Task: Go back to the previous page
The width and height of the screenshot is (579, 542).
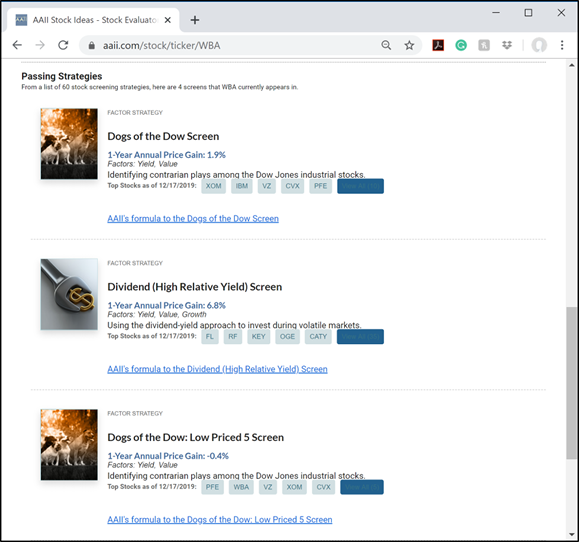Action: pos(17,45)
